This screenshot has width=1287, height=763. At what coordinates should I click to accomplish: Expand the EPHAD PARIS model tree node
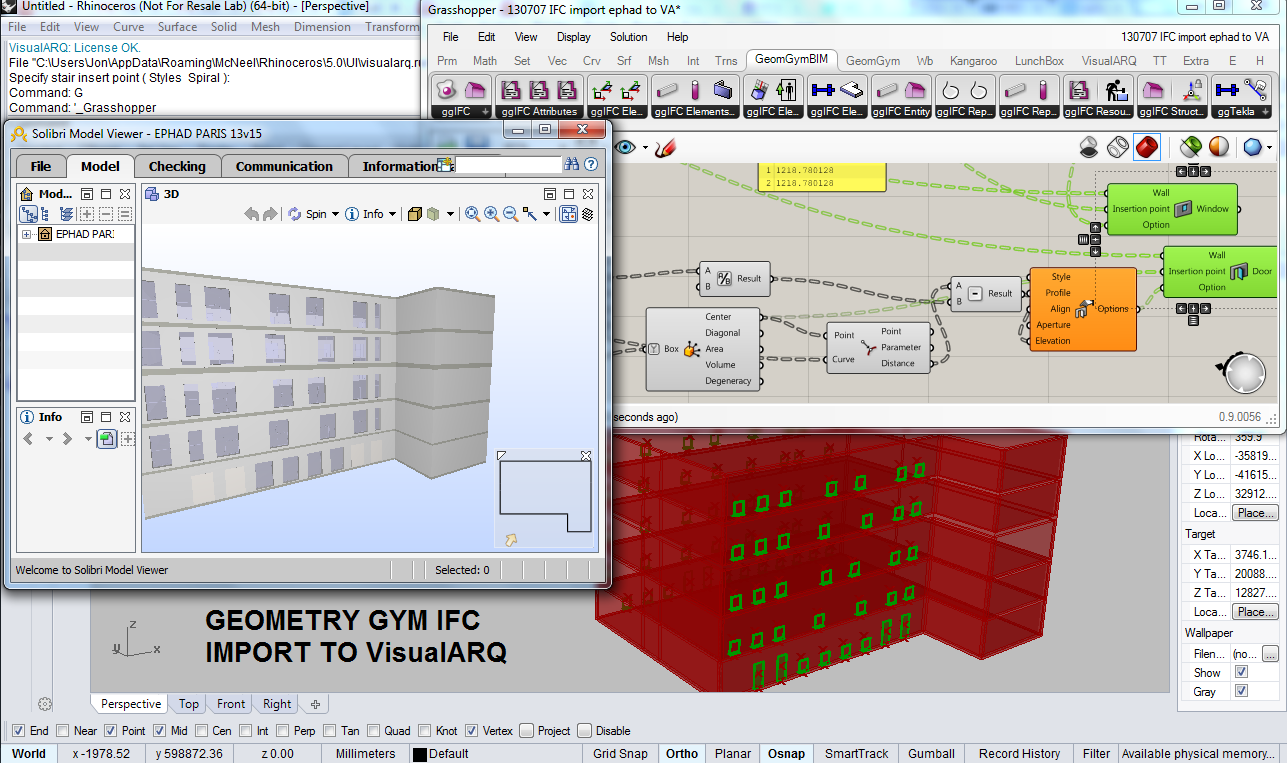tap(26, 234)
